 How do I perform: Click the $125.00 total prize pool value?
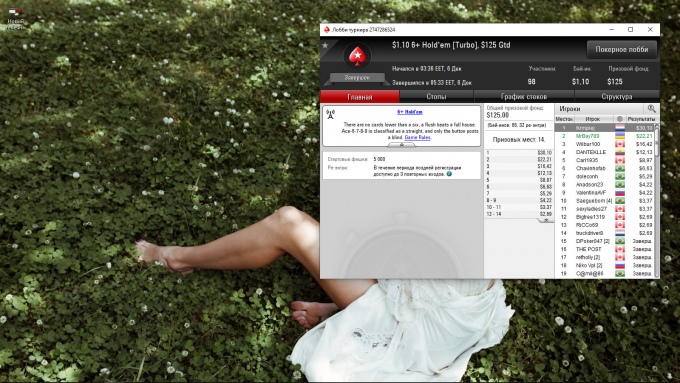[x=497, y=115]
